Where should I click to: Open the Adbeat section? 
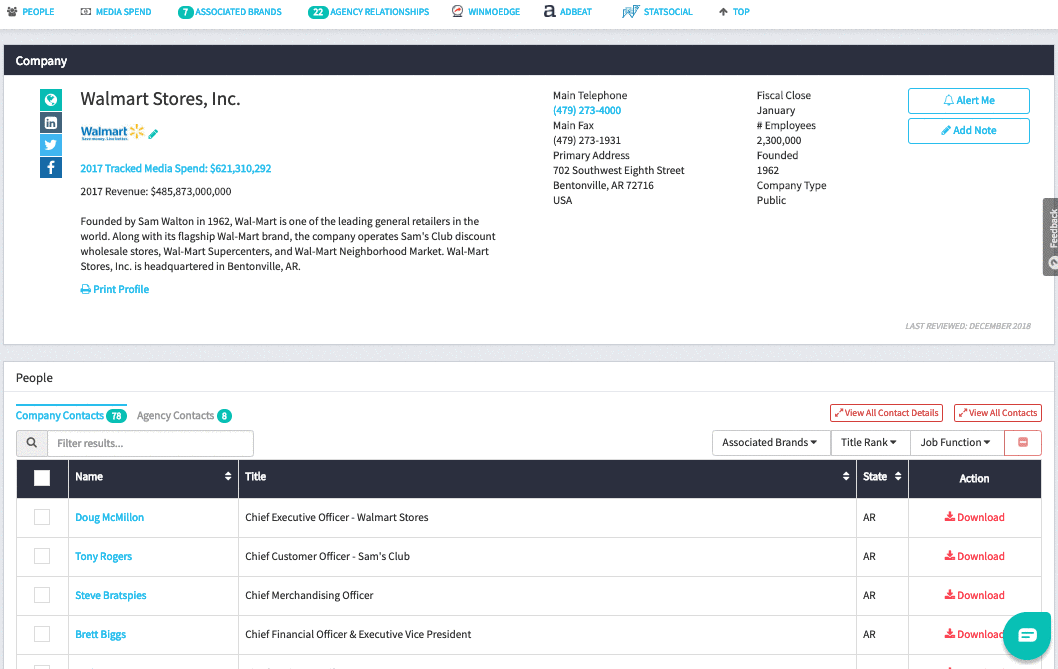pyautogui.click(x=567, y=11)
